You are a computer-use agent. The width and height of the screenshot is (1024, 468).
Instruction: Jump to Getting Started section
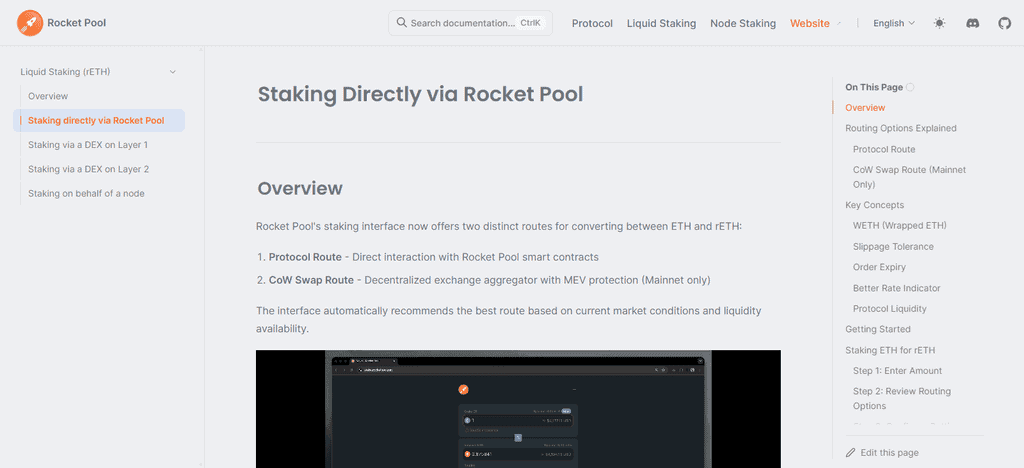(x=878, y=329)
